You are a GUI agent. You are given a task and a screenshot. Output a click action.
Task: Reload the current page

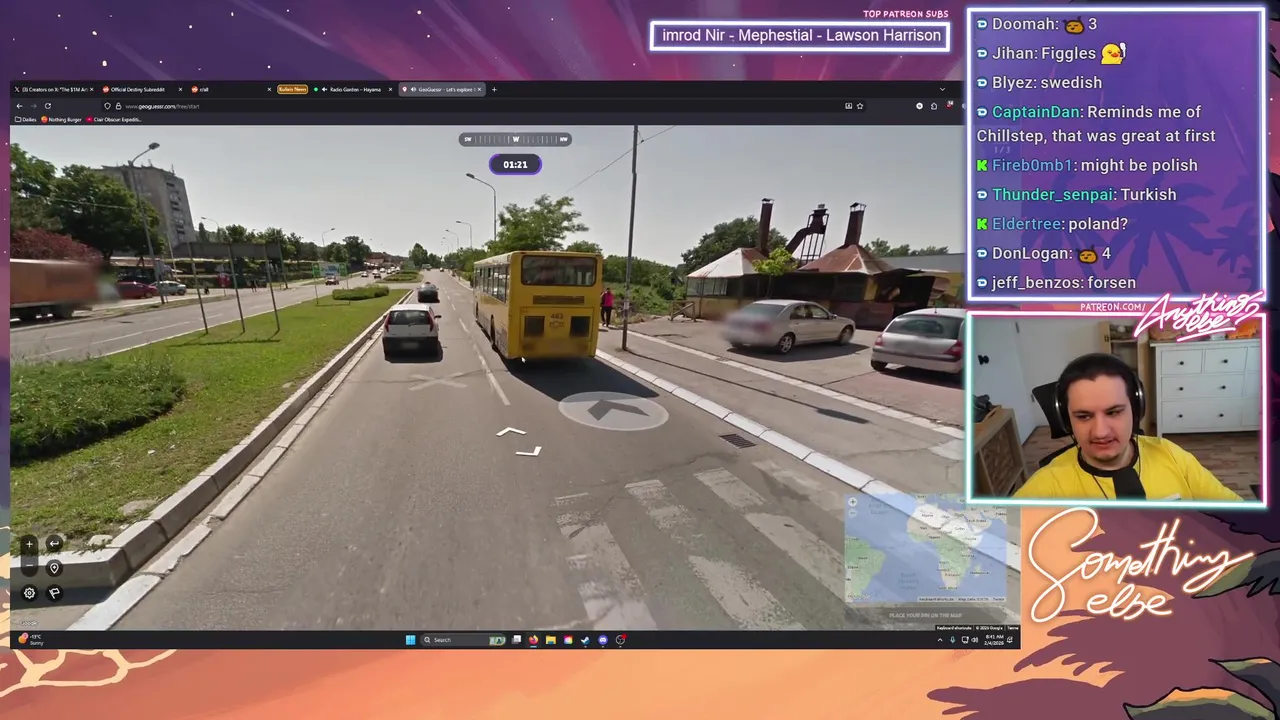[x=47, y=106]
